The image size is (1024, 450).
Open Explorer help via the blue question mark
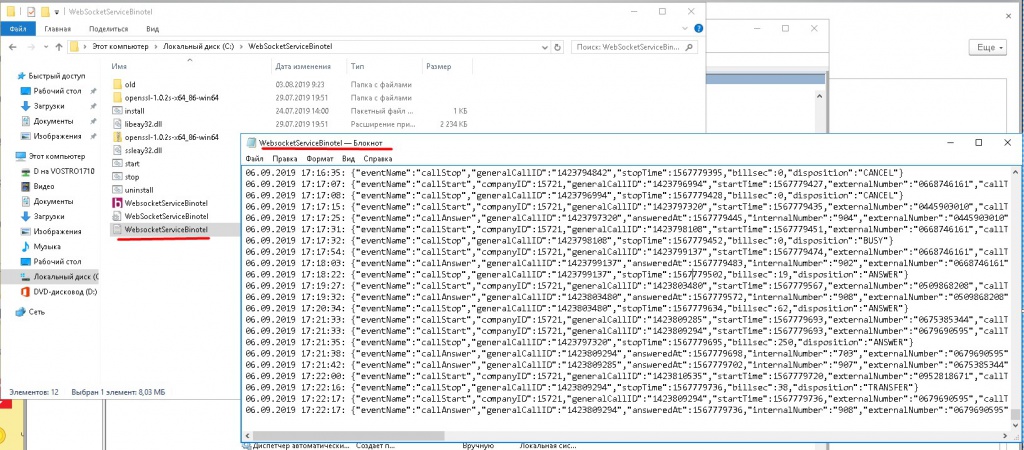(x=698, y=29)
